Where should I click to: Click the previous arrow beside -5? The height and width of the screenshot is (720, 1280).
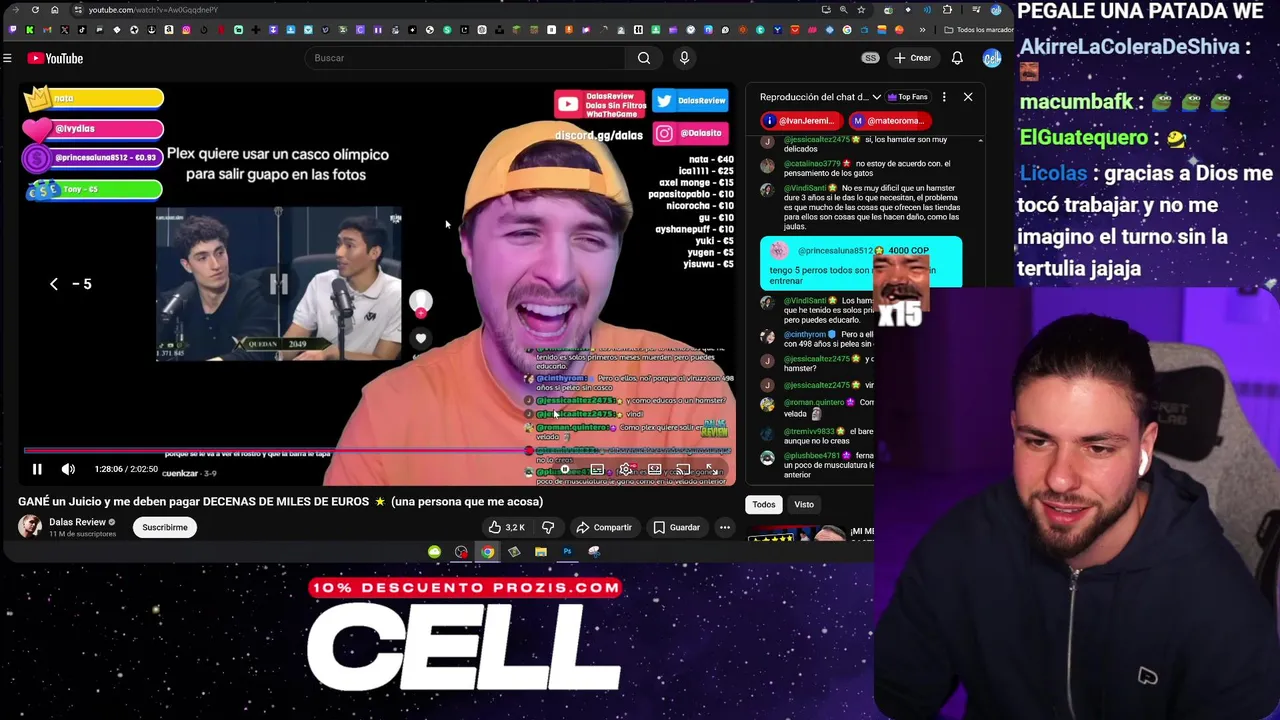point(54,284)
